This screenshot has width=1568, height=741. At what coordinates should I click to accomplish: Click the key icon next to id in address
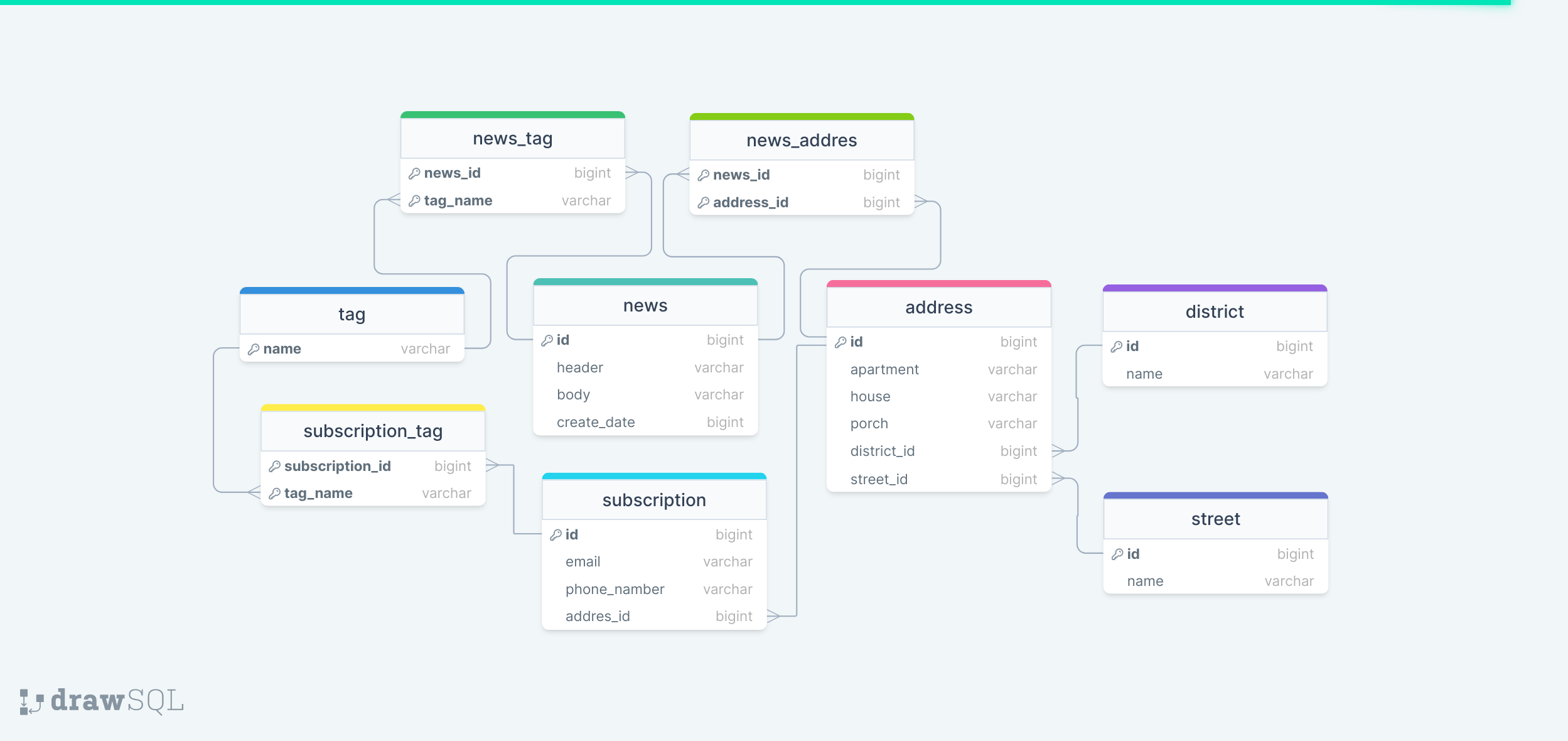[841, 342]
